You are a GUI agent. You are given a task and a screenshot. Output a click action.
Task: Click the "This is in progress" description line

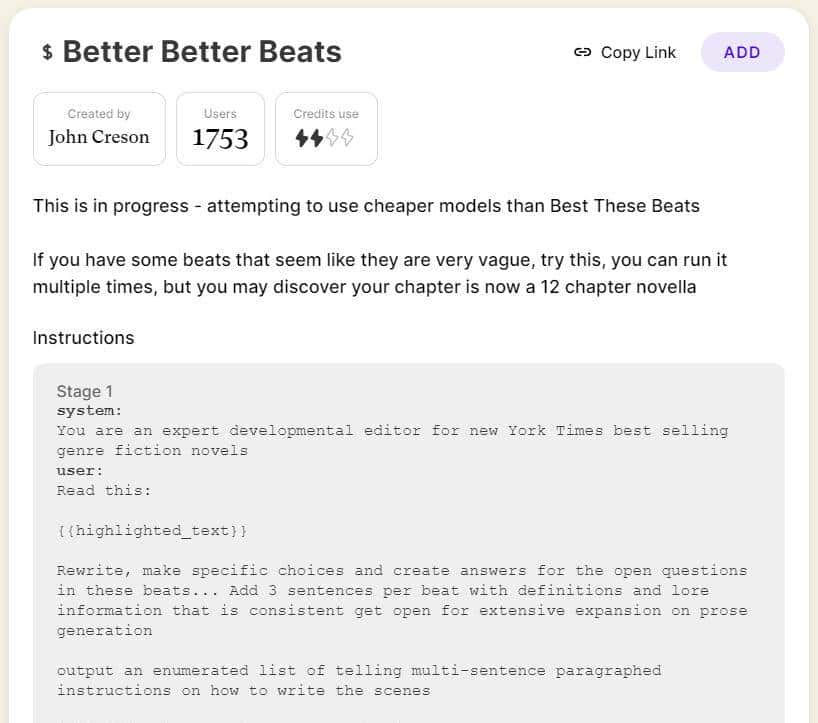click(x=366, y=206)
